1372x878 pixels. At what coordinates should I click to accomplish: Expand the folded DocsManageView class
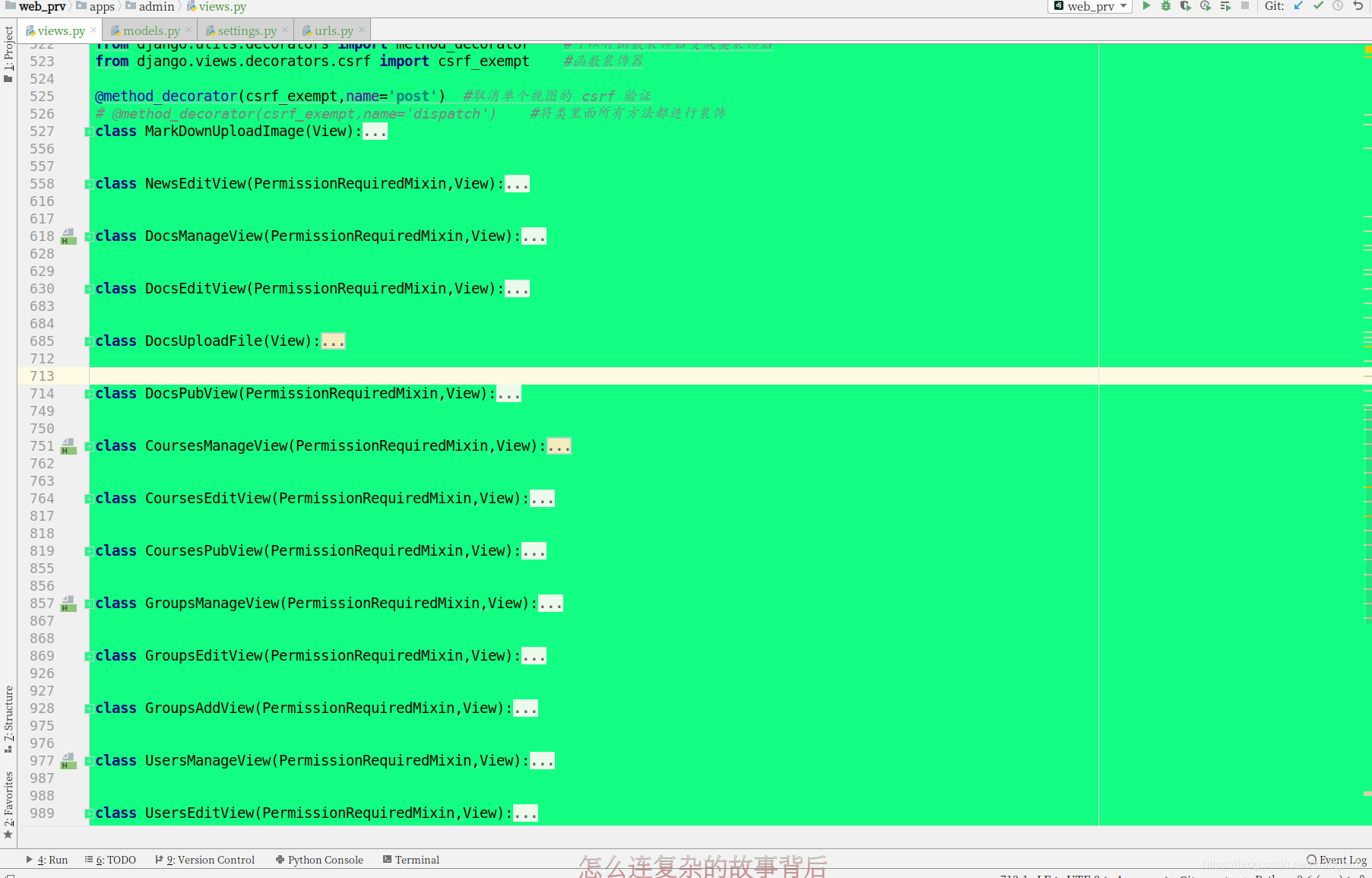pyautogui.click(x=89, y=236)
